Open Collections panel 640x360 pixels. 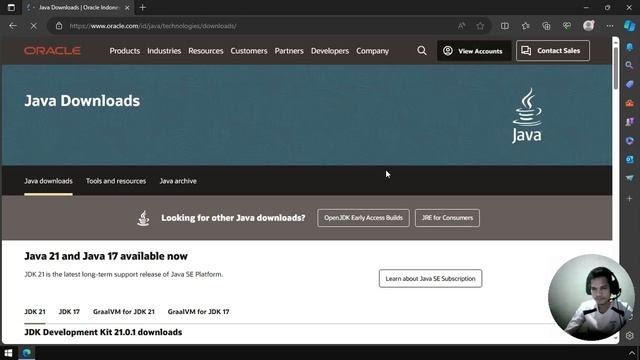(546, 26)
